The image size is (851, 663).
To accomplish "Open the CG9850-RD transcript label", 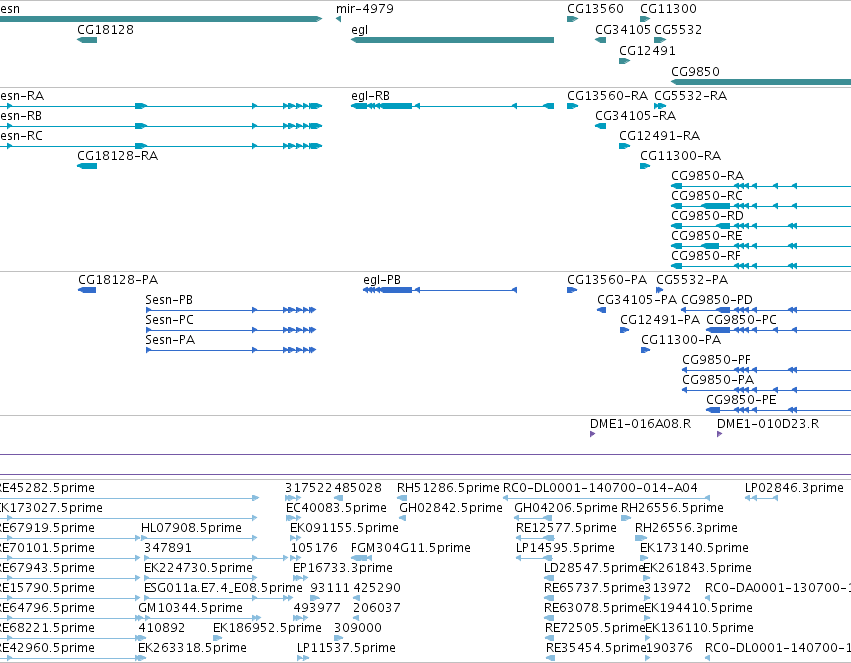I will pyautogui.click(x=707, y=216).
